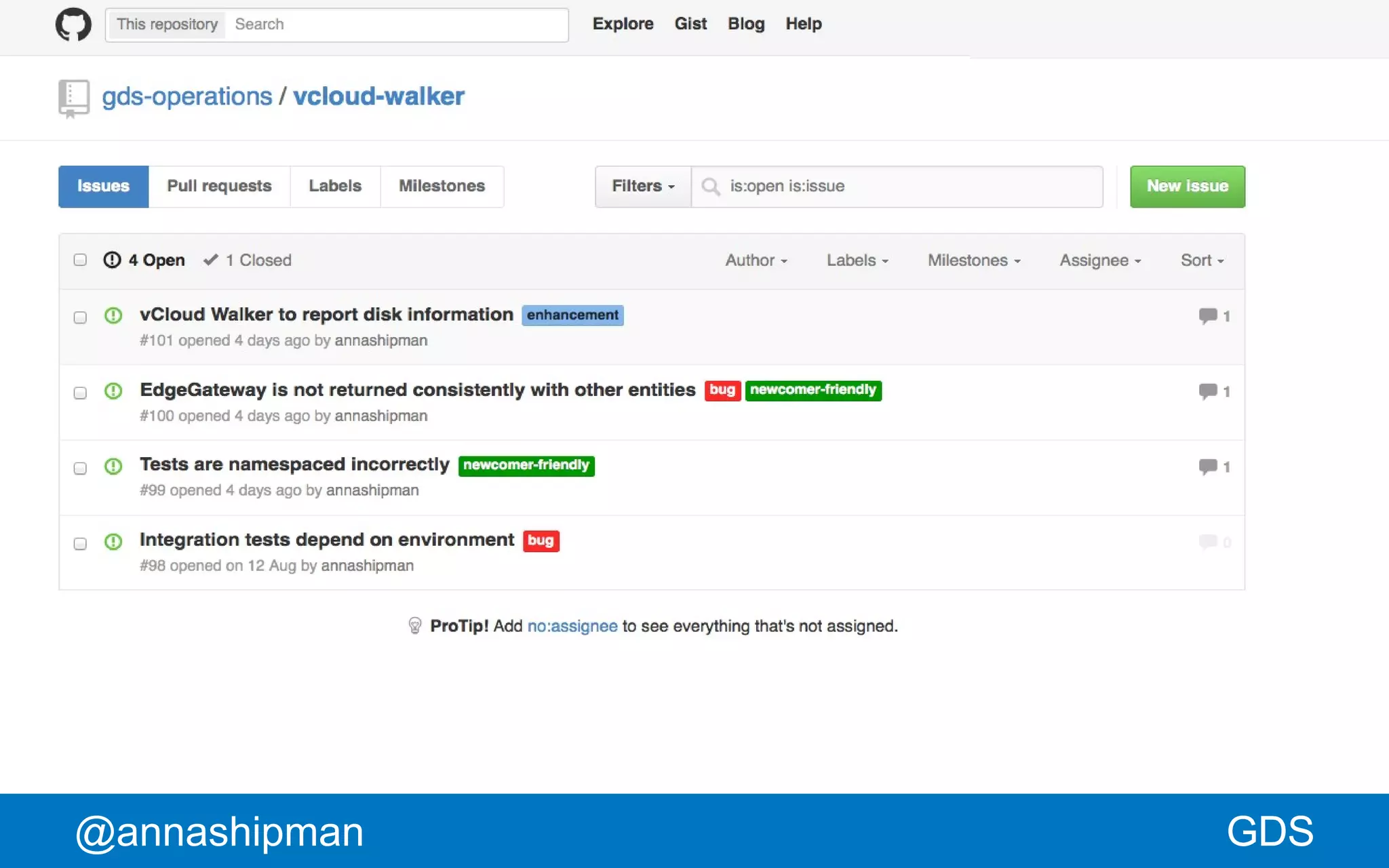1389x868 pixels.
Task: Click the magnifier icon in filter box
Action: click(710, 186)
